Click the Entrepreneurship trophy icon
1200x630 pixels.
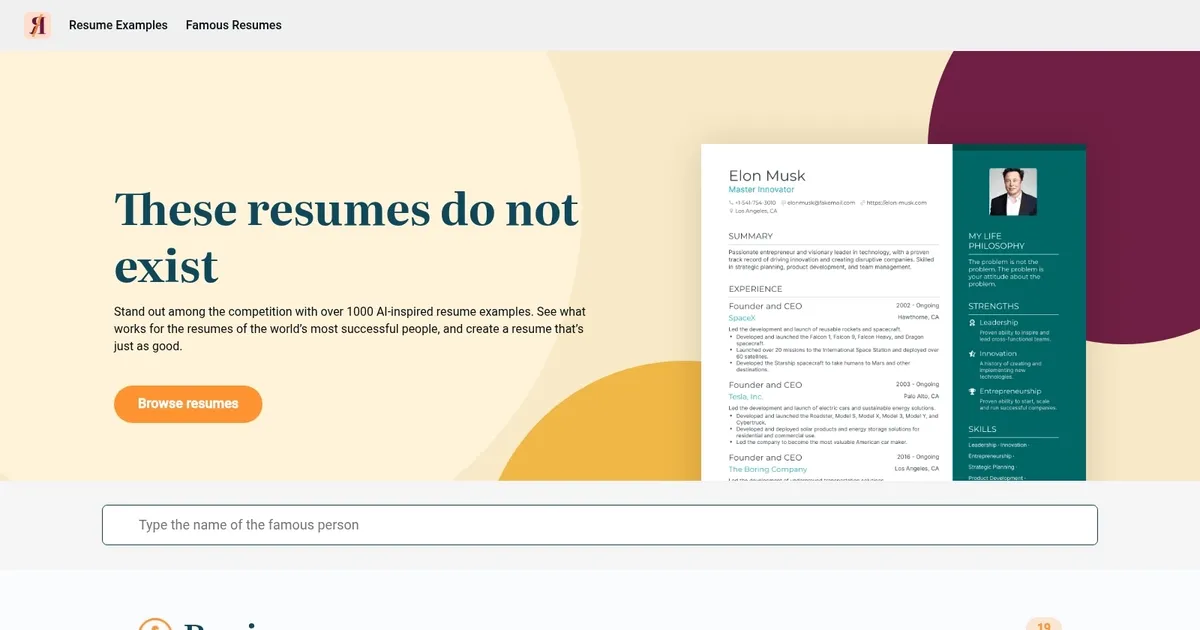[973, 391]
